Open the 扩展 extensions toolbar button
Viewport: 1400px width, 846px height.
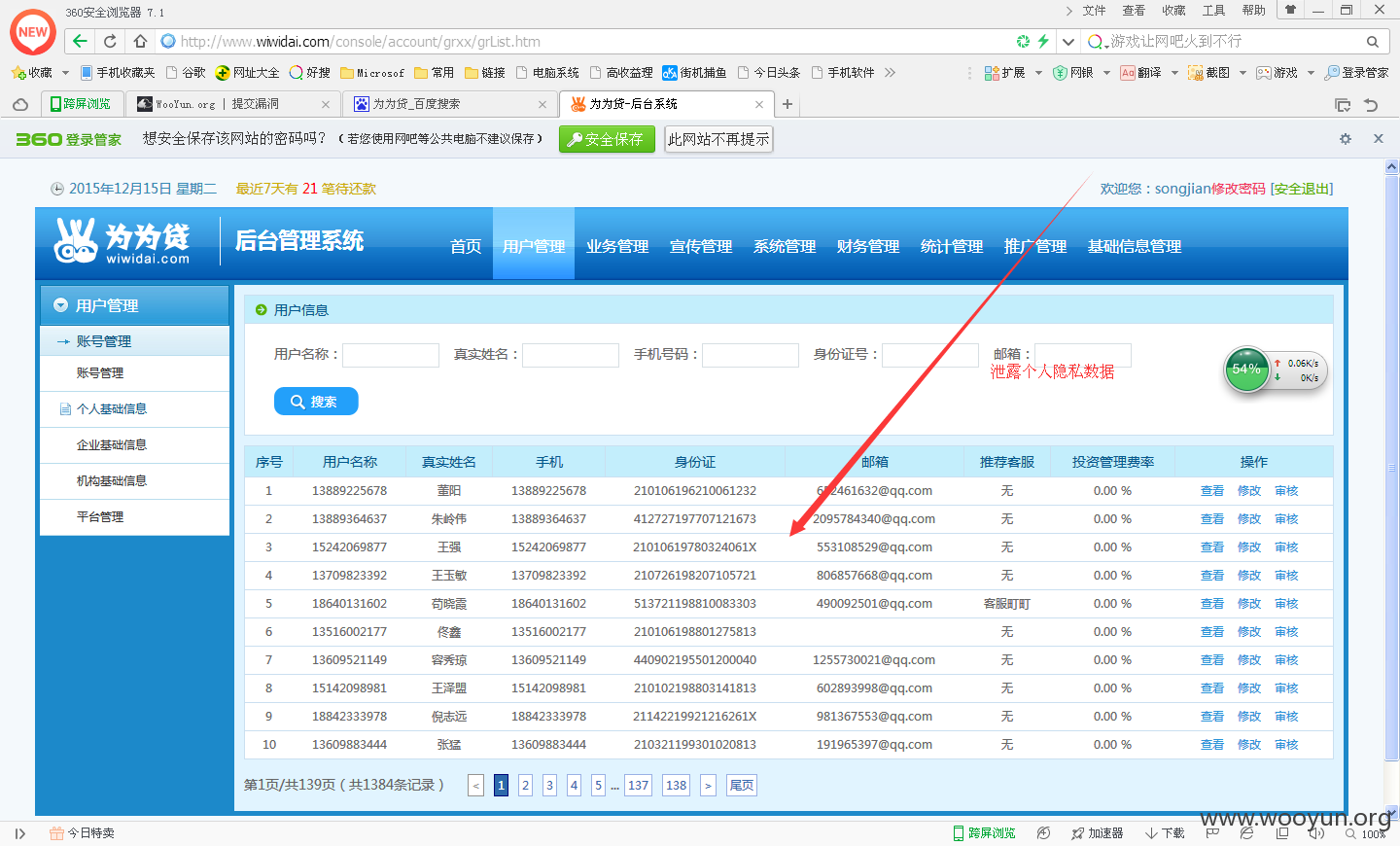click(1005, 73)
